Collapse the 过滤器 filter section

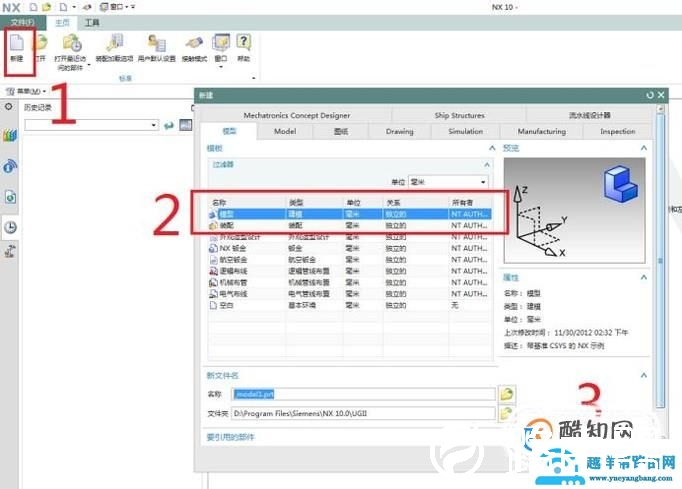[487, 164]
